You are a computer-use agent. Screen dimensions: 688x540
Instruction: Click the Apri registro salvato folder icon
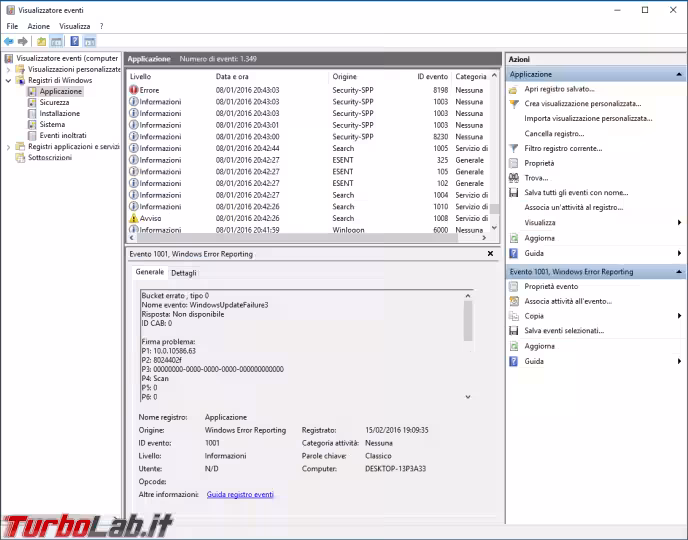[x=513, y=89]
